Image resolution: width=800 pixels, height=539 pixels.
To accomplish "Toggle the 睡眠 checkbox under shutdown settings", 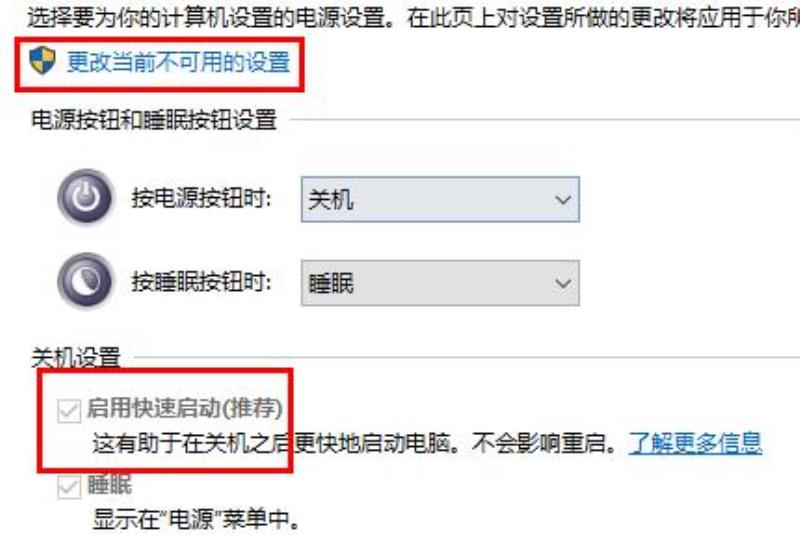I will [x=69, y=487].
